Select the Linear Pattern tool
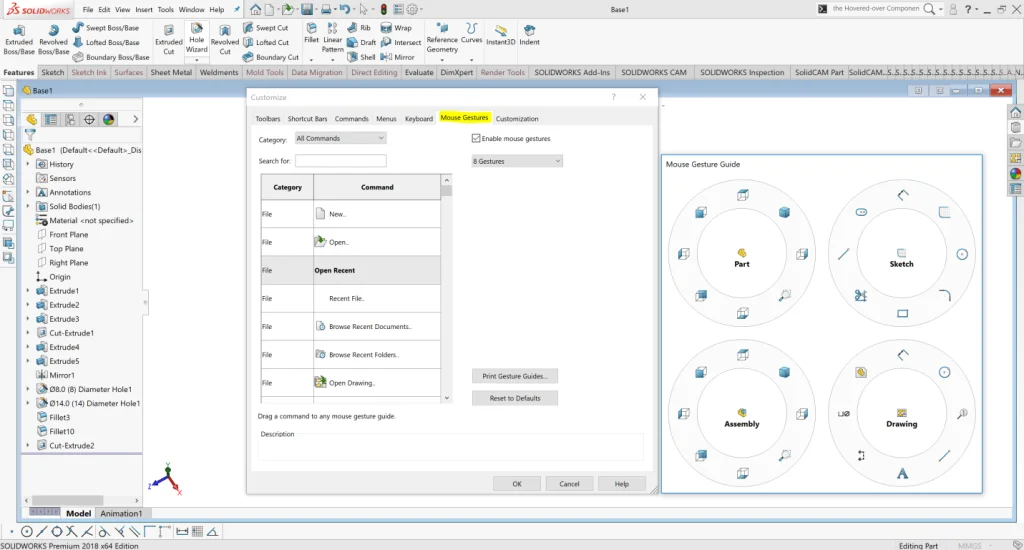This screenshot has height=550, width=1024. click(x=332, y=39)
